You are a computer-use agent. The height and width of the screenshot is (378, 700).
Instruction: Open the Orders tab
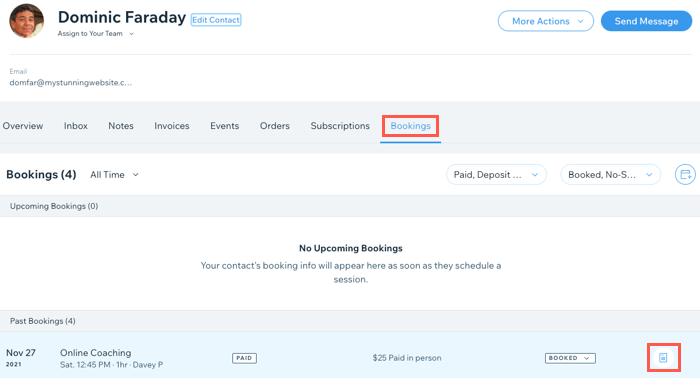click(x=275, y=126)
